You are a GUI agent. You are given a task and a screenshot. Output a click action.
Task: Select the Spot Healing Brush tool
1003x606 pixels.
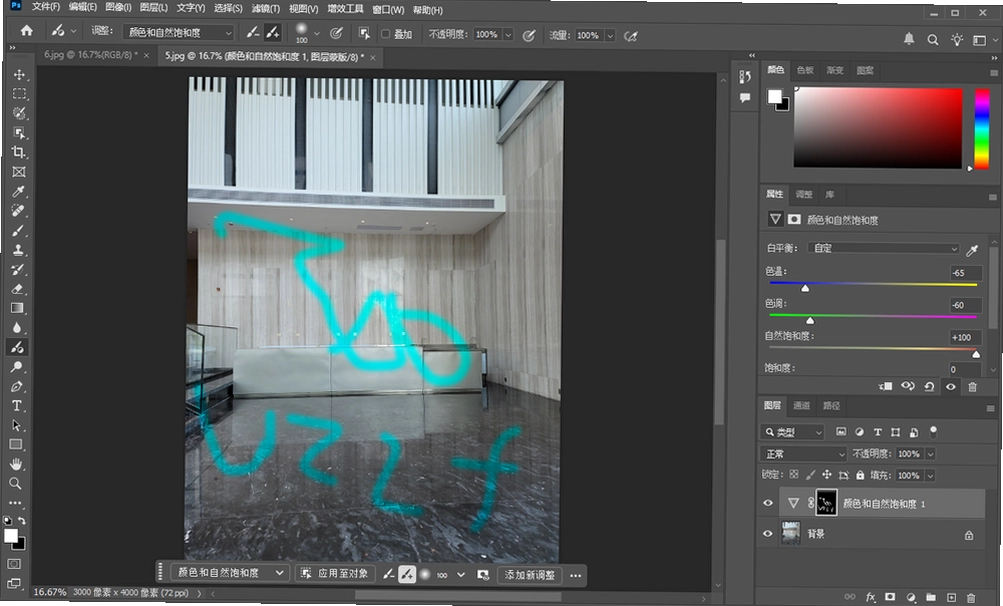click(19, 211)
